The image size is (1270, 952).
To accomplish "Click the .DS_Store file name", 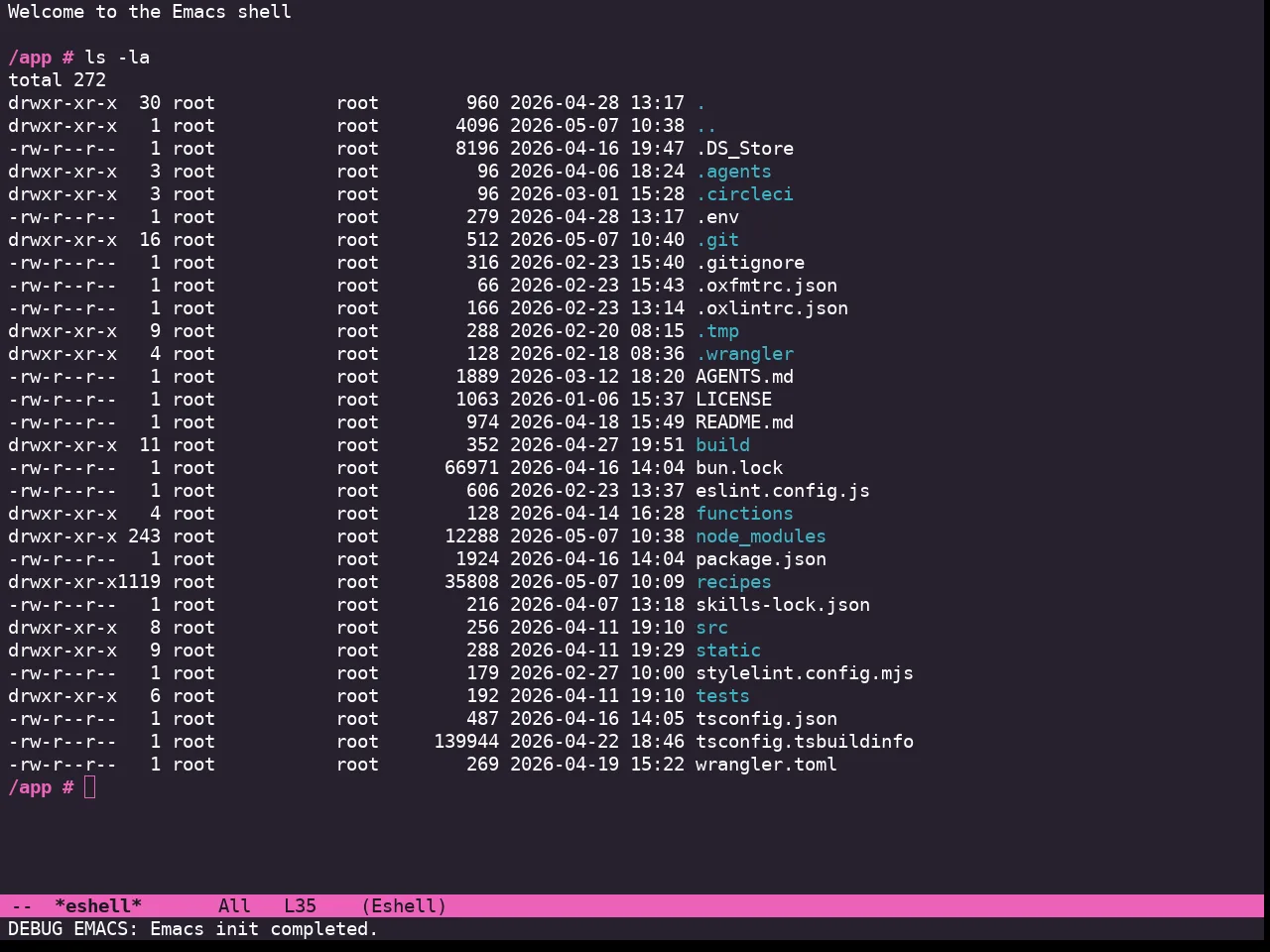I will [745, 149].
